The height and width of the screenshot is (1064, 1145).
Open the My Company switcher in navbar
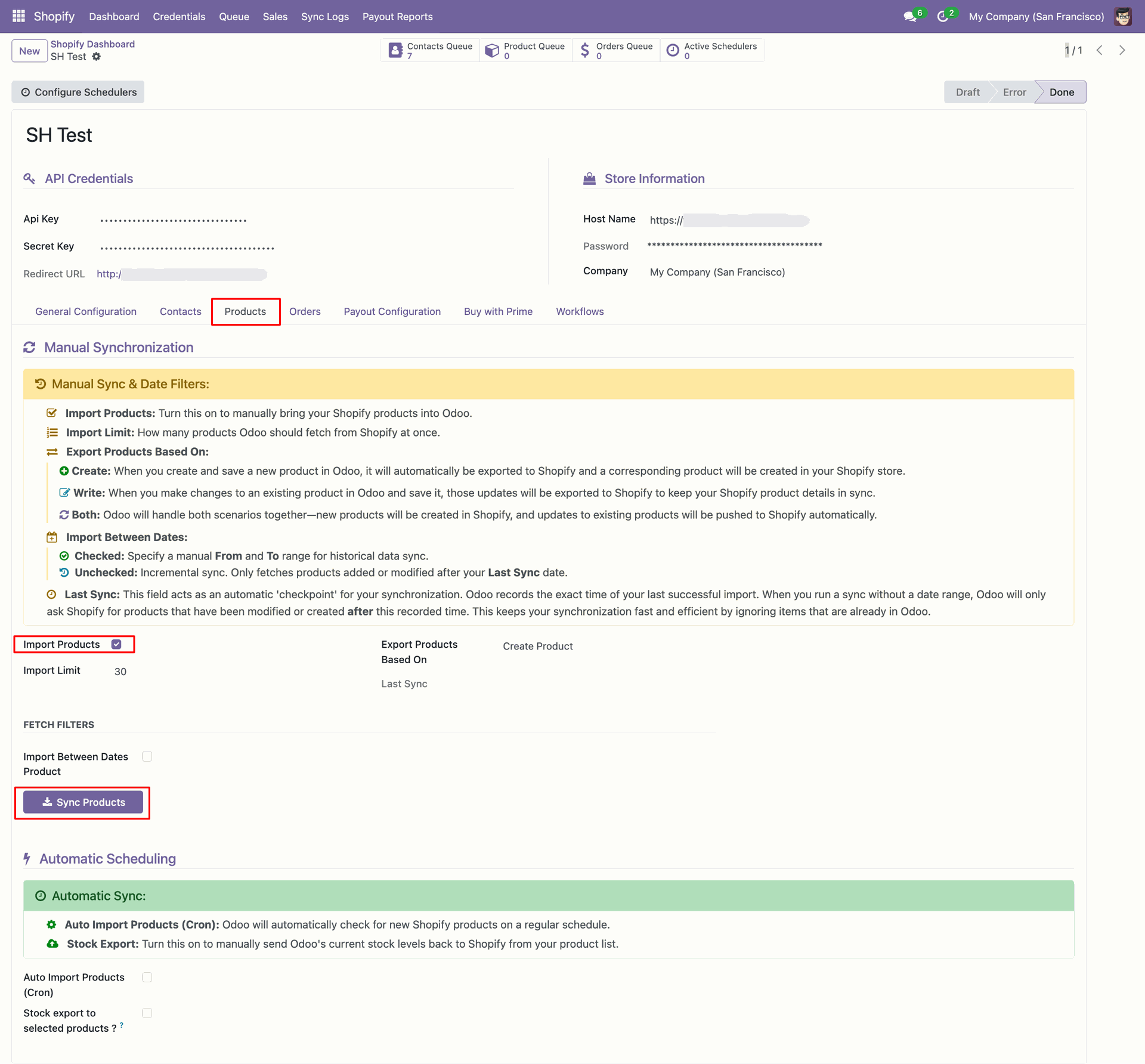point(1036,17)
